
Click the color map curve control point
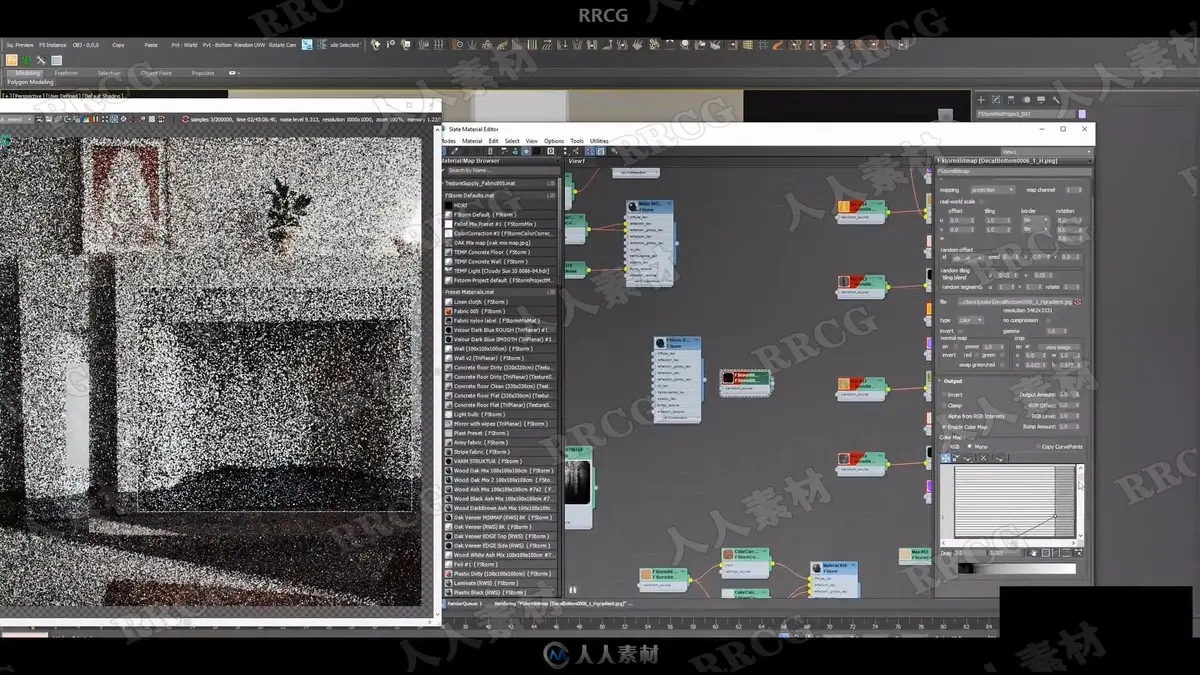coord(1054,517)
